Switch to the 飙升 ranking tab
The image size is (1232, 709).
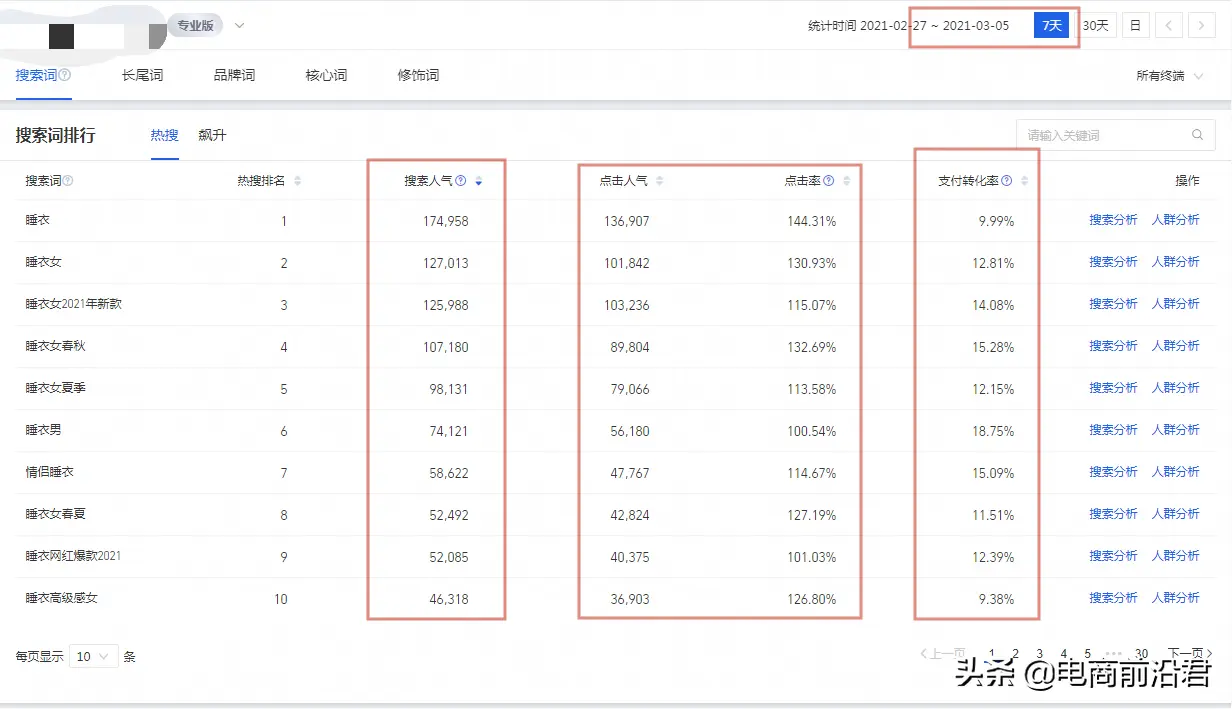click(x=212, y=135)
